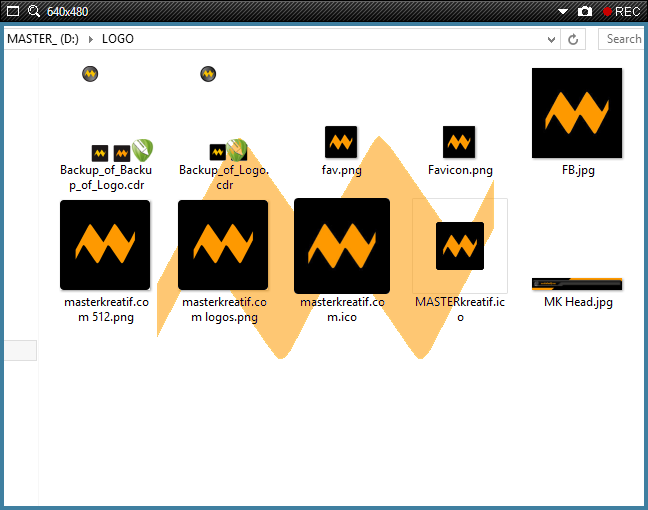Click the Backup_of_Logo.cdr file name
The width and height of the screenshot is (648, 510).
[224, 177]
